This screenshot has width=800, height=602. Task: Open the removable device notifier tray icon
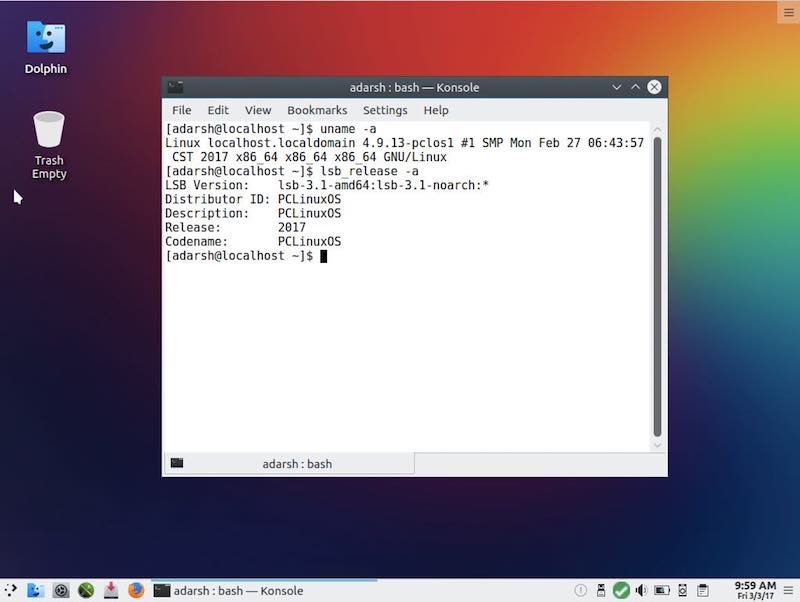601,590
